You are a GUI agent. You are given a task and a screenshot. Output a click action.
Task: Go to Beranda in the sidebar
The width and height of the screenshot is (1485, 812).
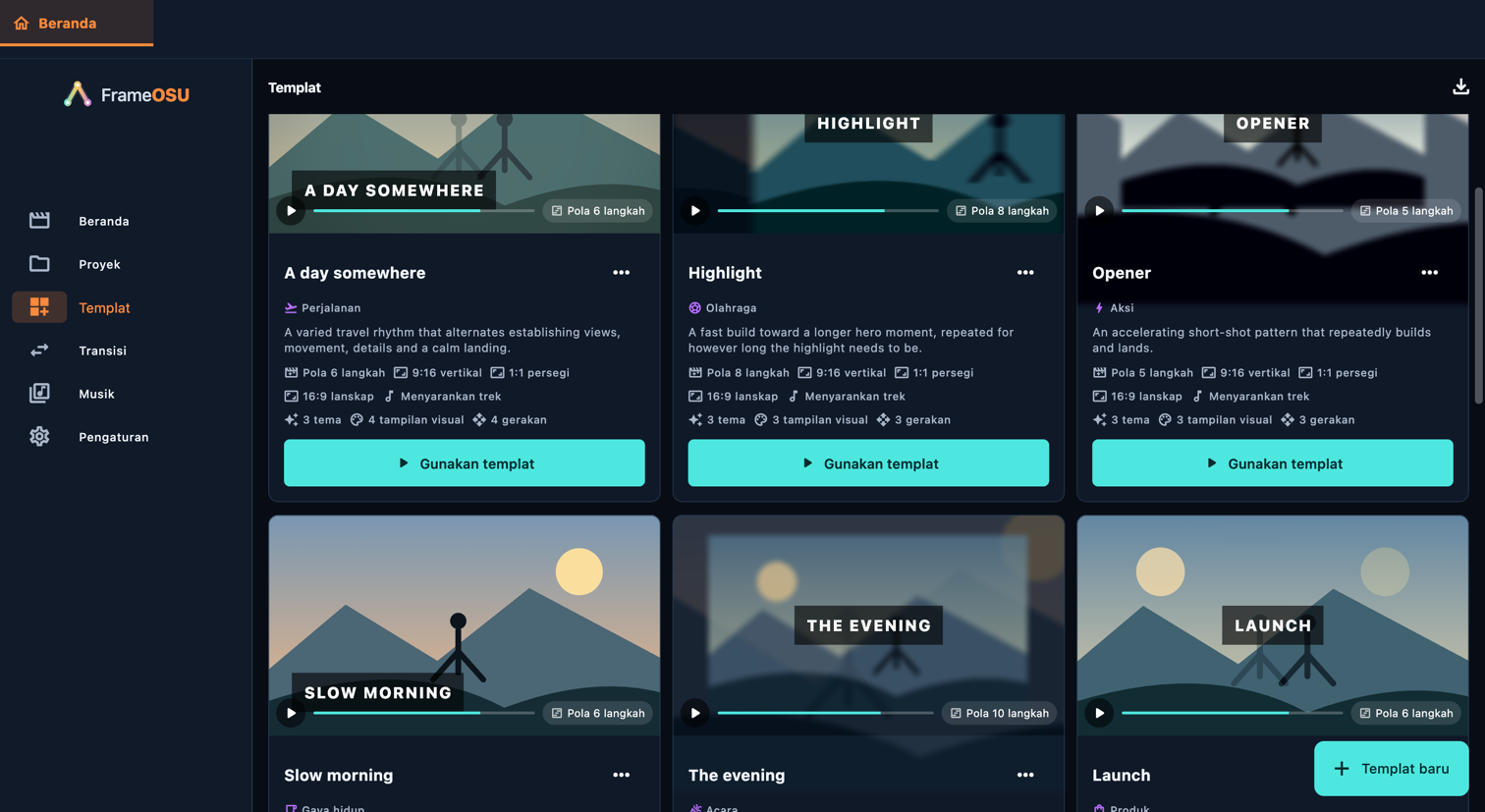point(126,221)
